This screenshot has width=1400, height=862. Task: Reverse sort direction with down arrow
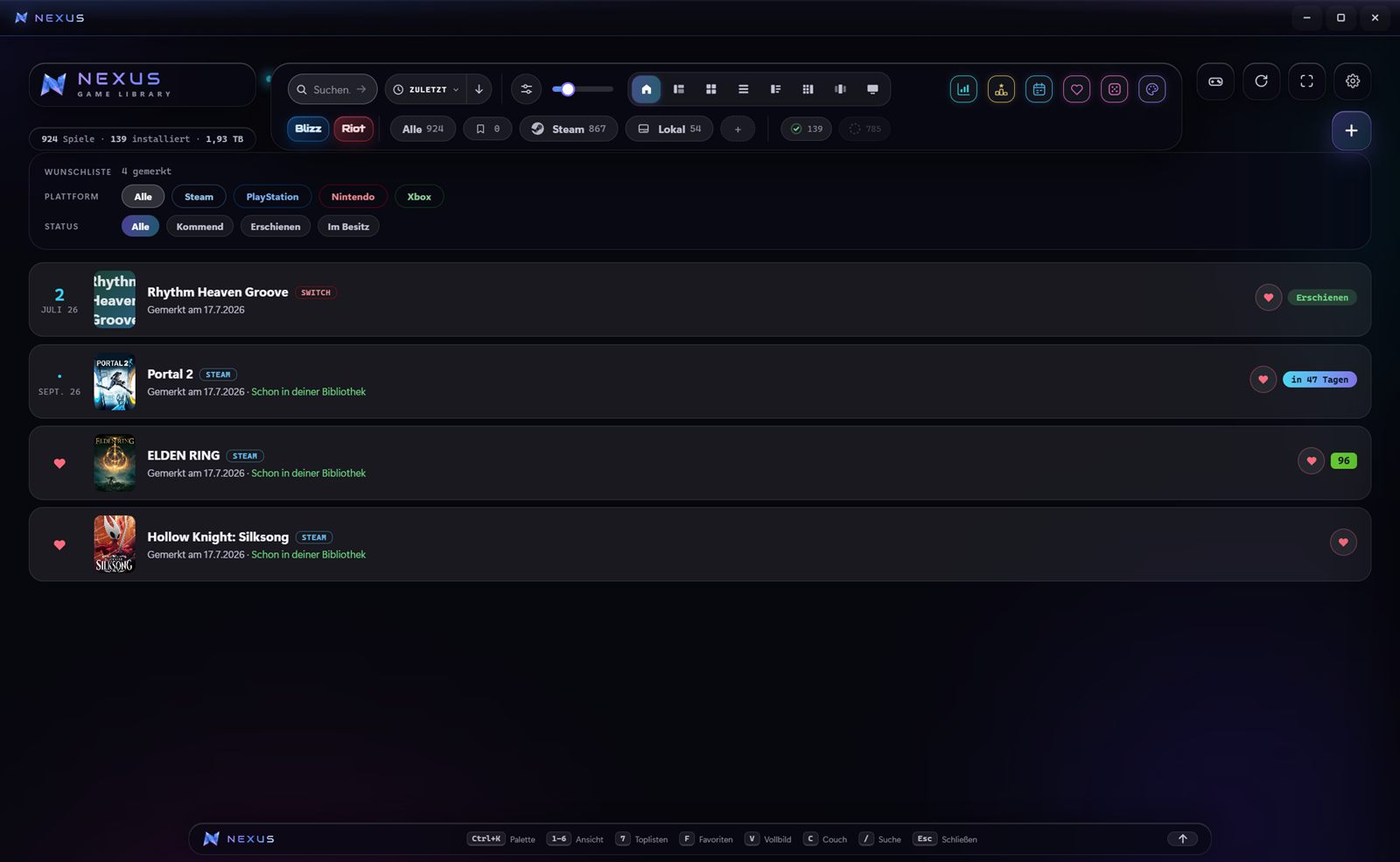(x=479, y=89)
